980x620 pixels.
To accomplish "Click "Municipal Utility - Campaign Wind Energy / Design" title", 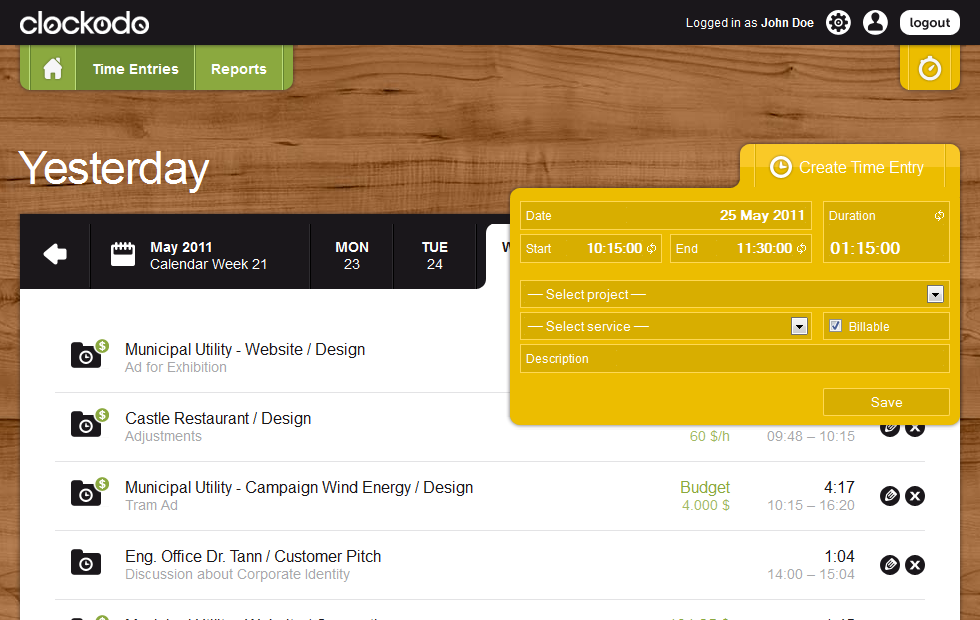I will tap(299, 488).
